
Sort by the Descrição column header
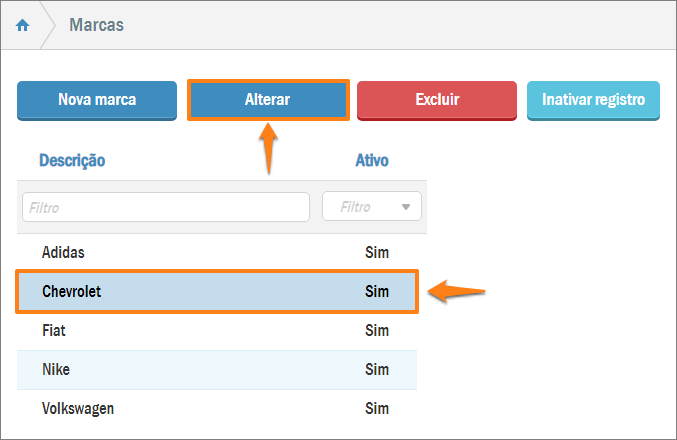coord(72,160)
